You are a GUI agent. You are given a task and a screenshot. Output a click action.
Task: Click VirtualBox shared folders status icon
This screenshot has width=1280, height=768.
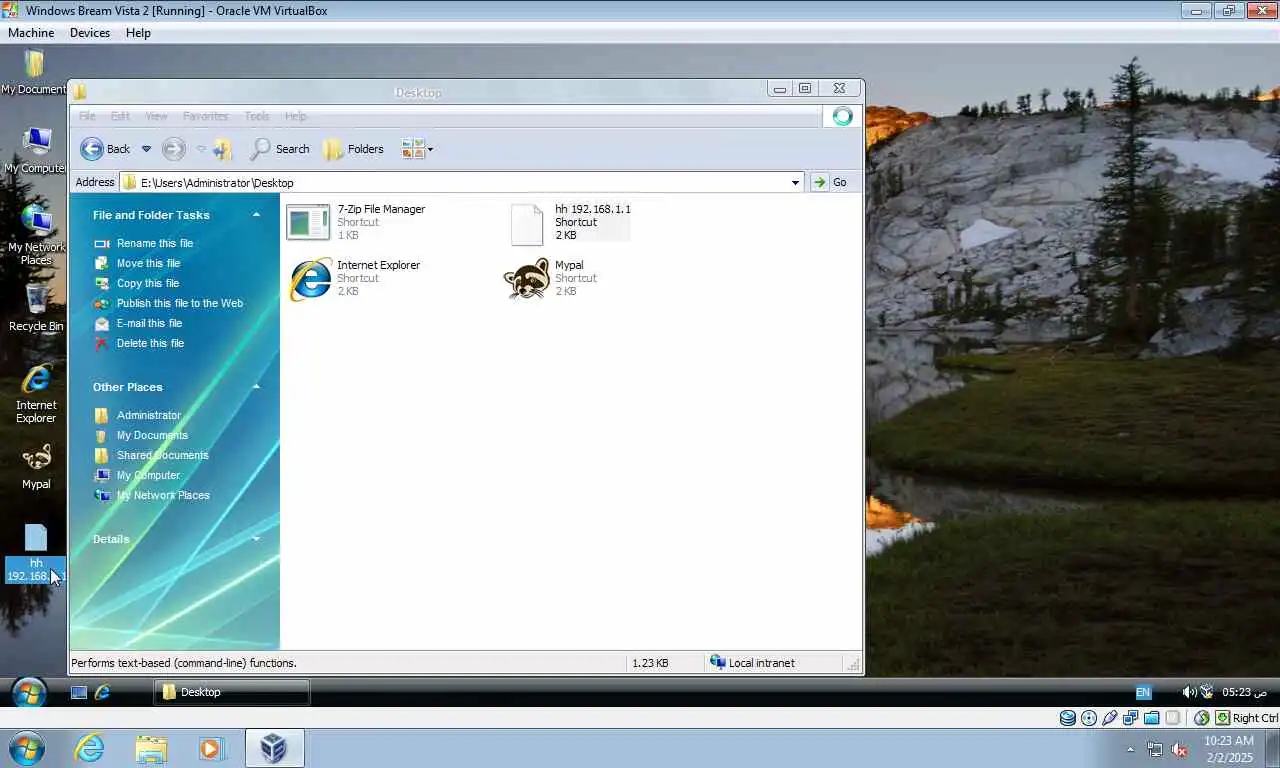click(1152, 718)
